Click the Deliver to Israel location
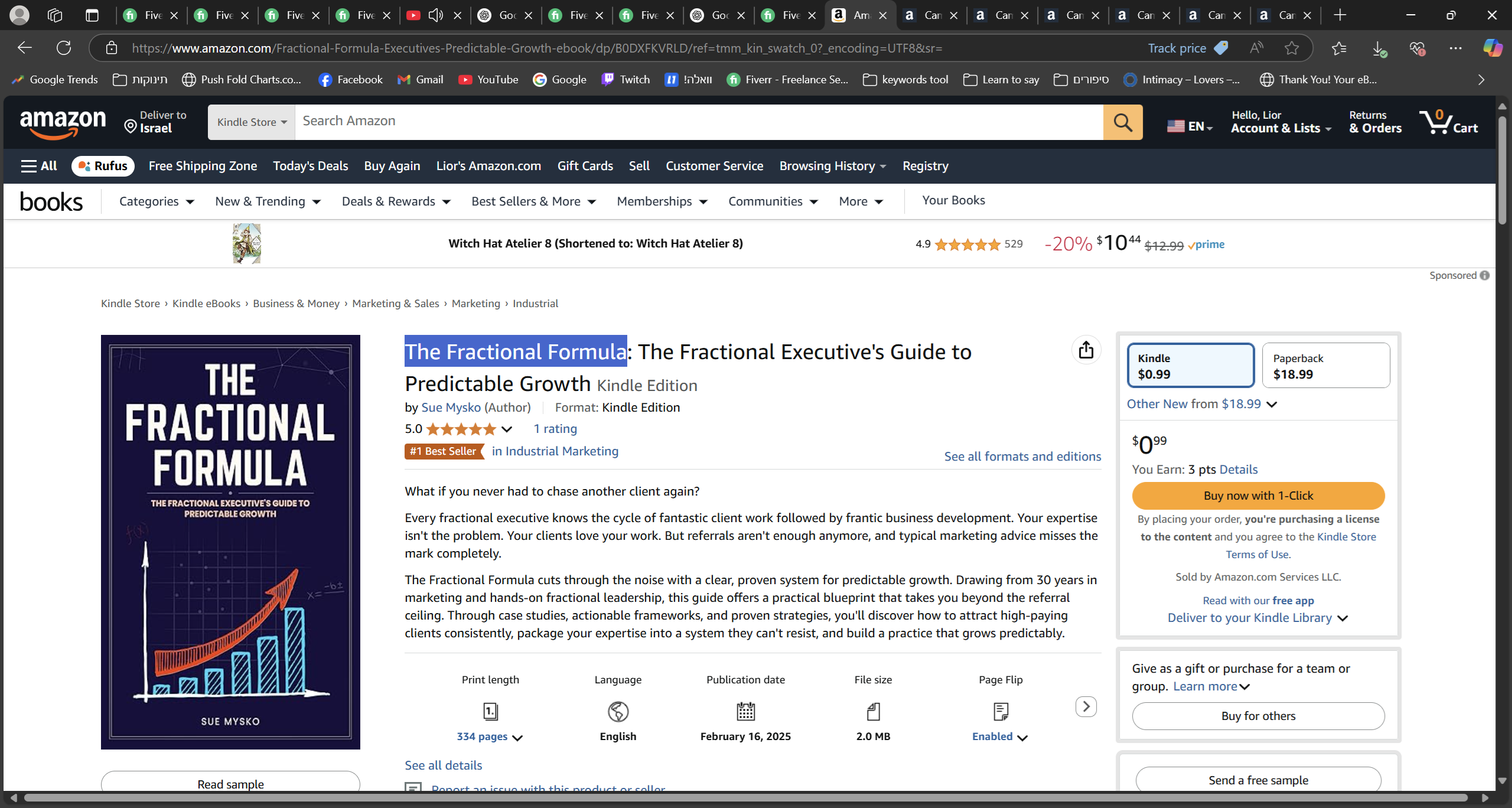 pyautogui.click(x=156, y=122)
